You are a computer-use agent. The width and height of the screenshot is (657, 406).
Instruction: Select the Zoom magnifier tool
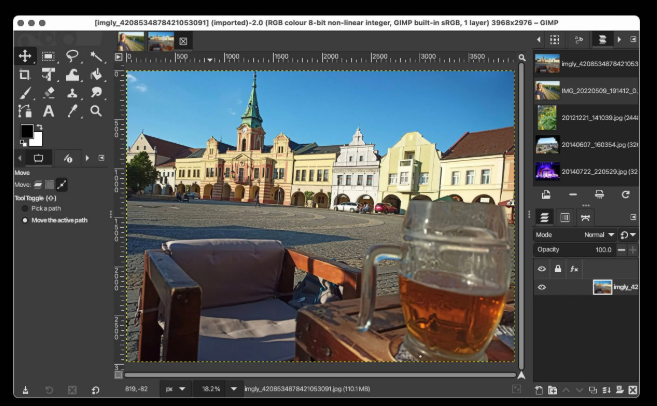[x=96, y=111]
